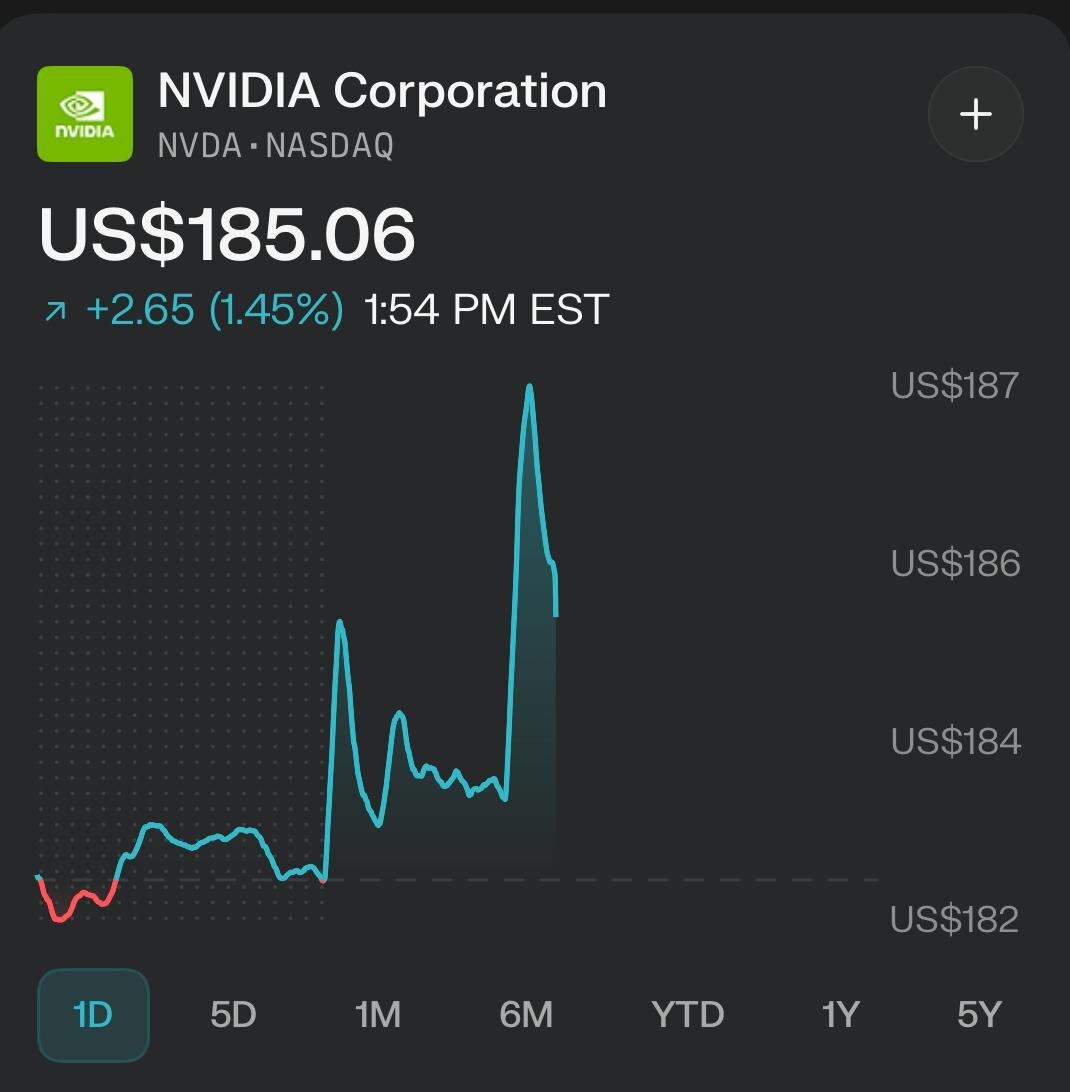Screen dimensions: 1070x1092
Task: Switch to the 1Y chart range
Action: pyautogui.click(x=840, y=1015)
